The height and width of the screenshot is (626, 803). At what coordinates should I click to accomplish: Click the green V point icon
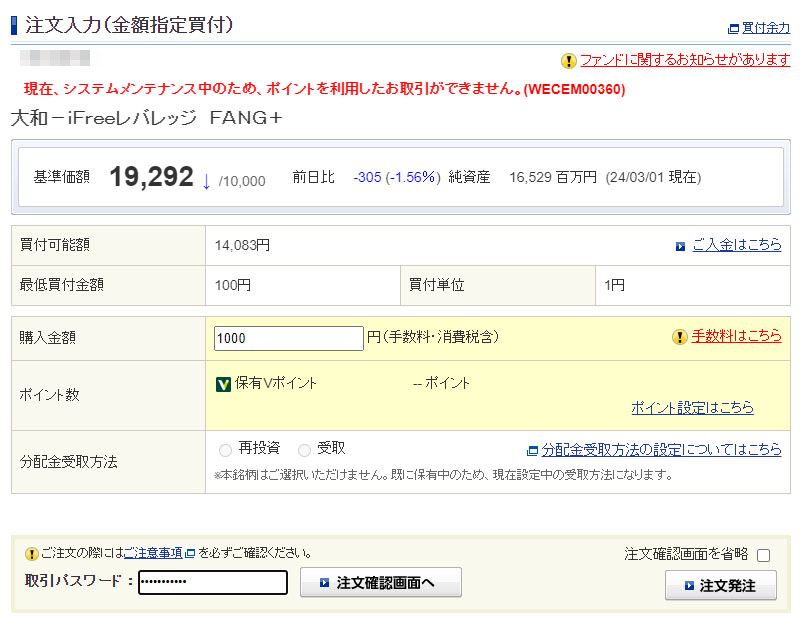coord(224,383)
